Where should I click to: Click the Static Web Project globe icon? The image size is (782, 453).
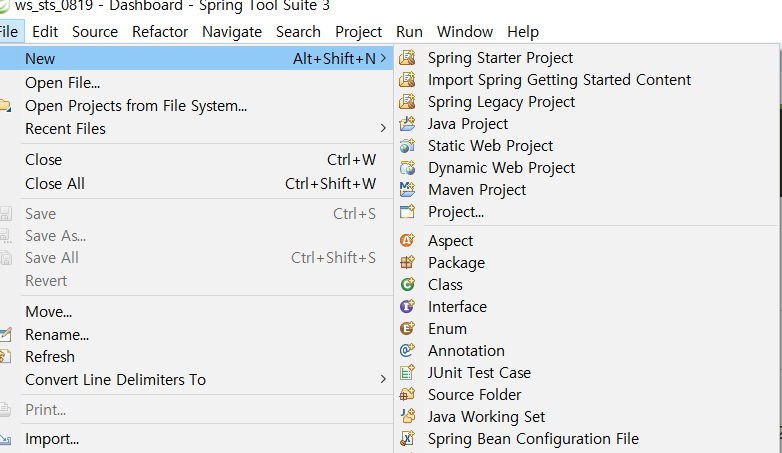point(407,146)
